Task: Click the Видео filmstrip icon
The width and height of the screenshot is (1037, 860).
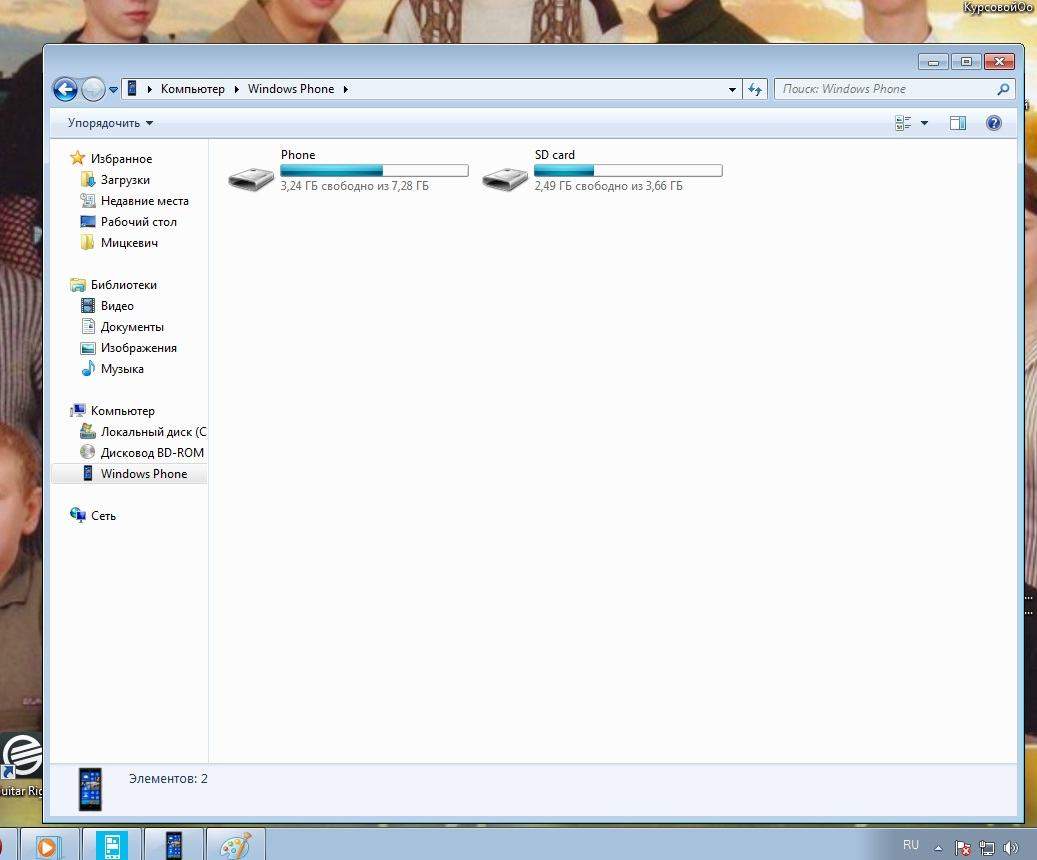Action: (x=87, y=306)
